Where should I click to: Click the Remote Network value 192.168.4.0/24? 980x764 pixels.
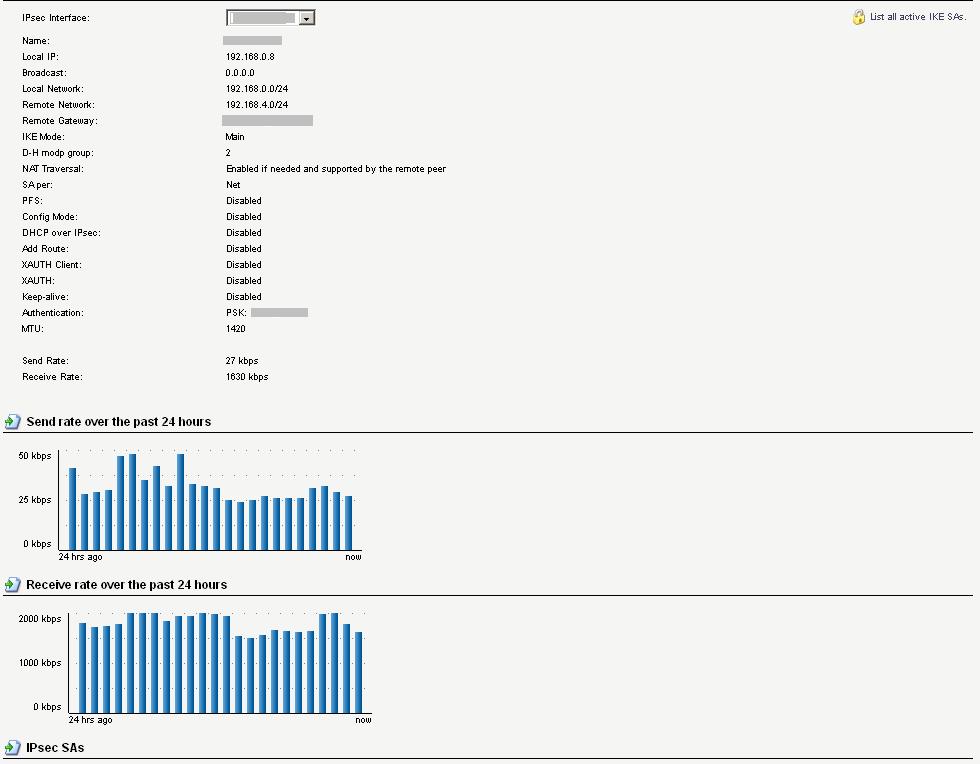pyautogui.click(x=257, y=105)
